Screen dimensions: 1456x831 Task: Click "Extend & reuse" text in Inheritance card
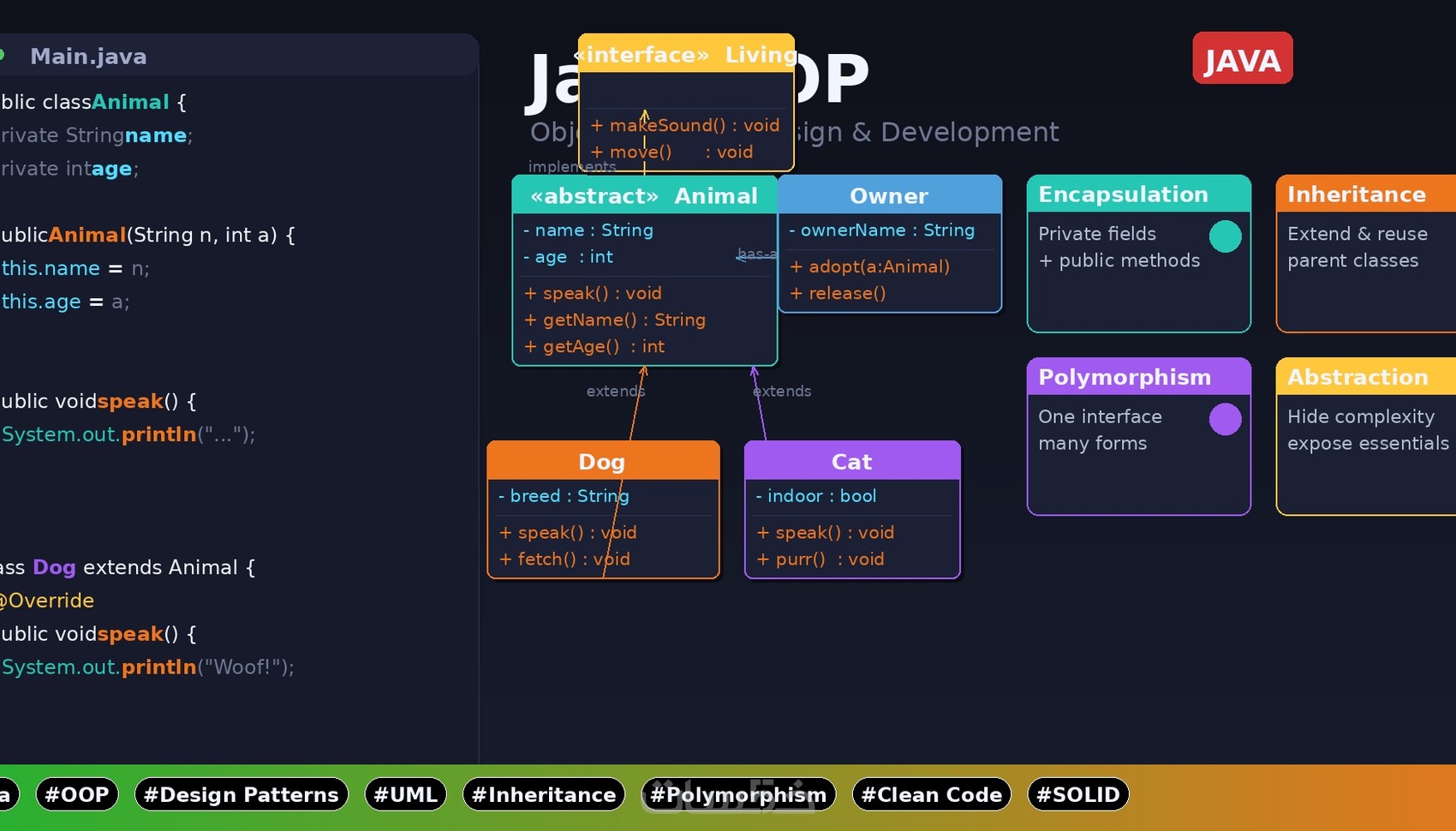point(1358,234)
